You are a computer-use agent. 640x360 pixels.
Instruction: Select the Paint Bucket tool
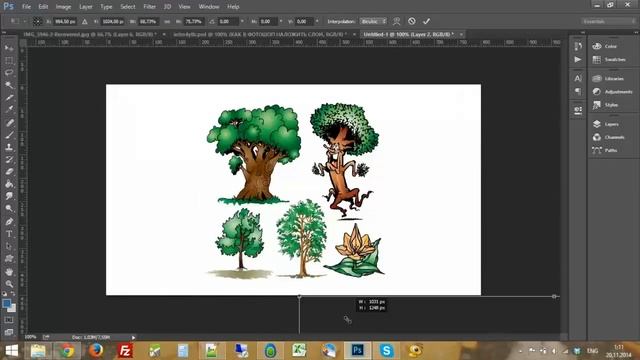point(9,184)
